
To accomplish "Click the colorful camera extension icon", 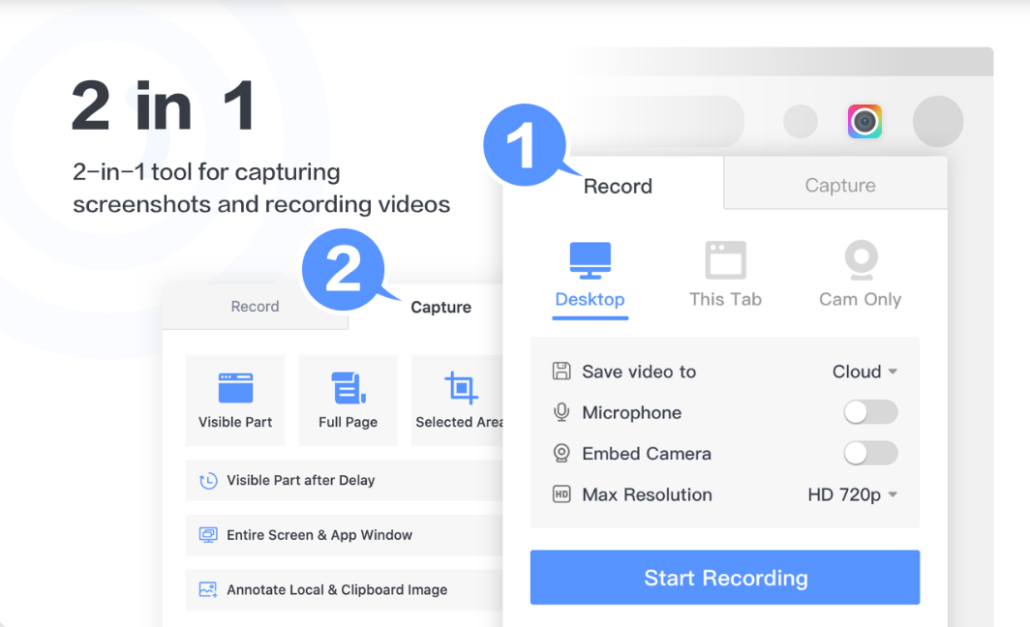I will coord(864,121).
